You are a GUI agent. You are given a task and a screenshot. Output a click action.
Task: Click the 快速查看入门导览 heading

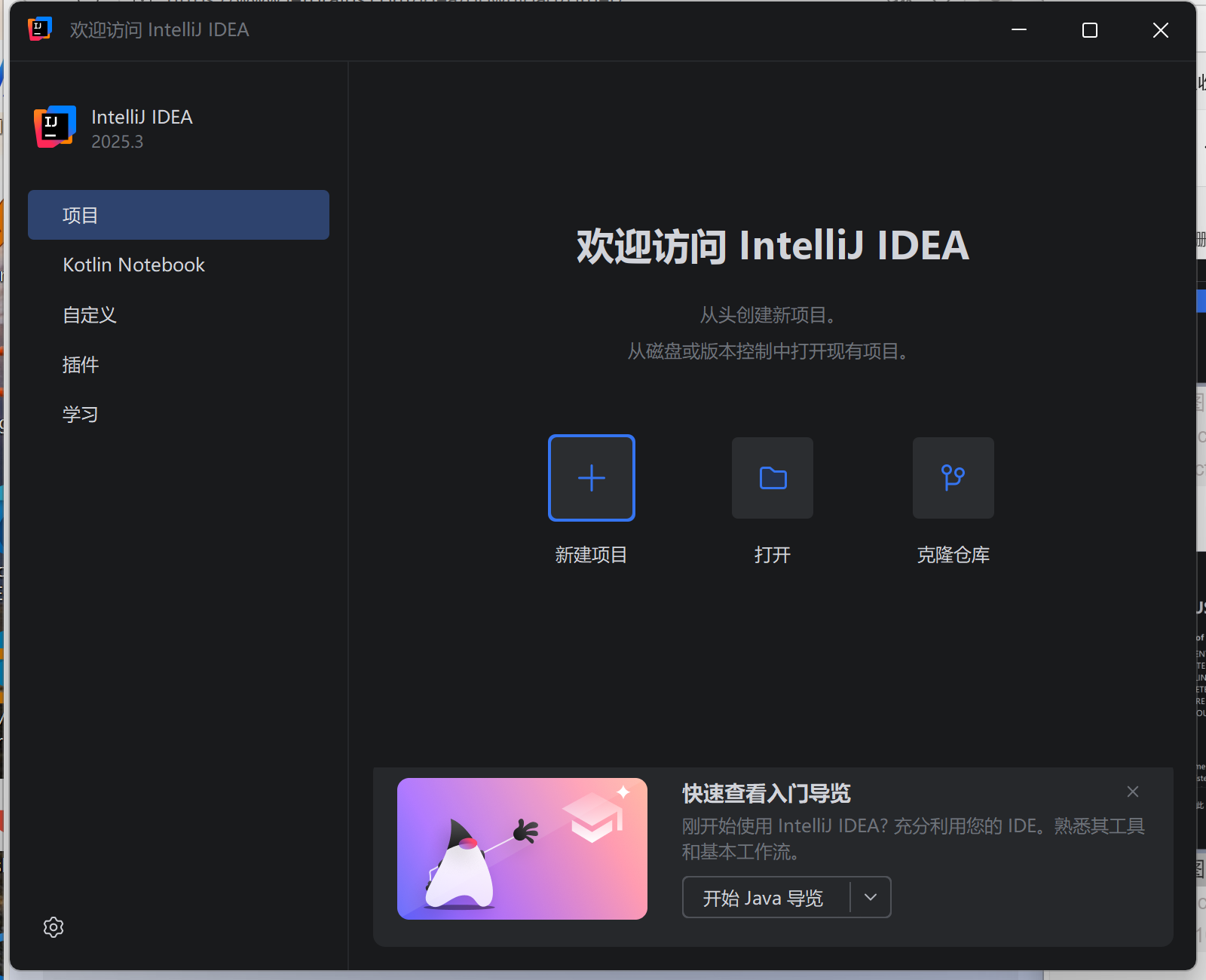767,793
